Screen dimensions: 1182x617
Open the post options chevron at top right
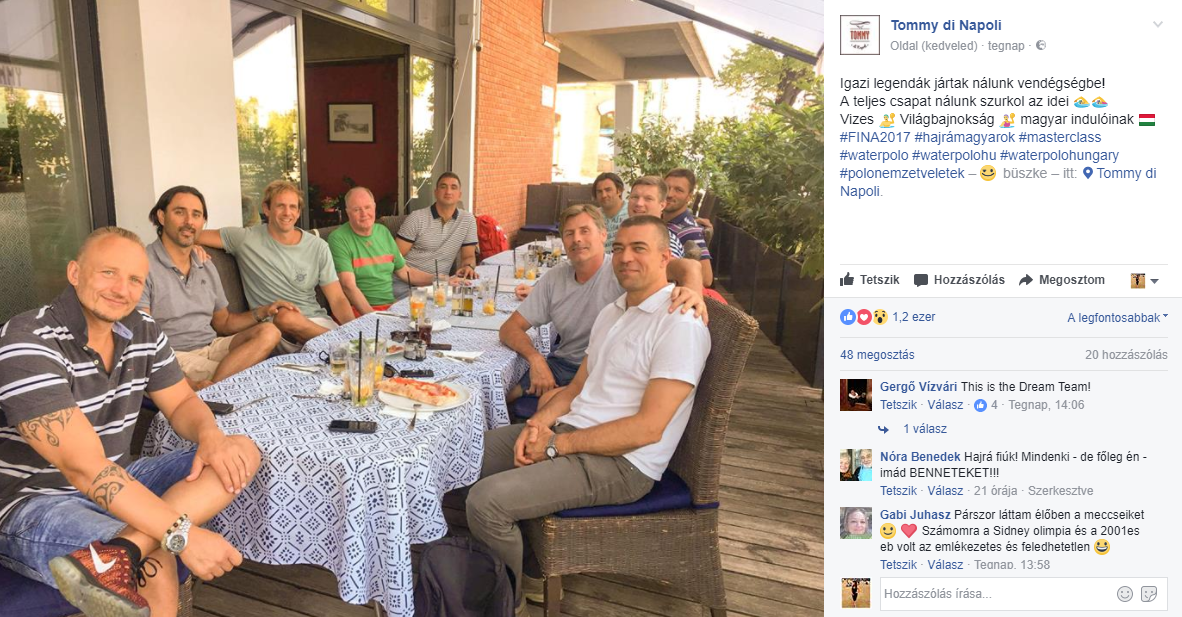pyautogui.click(x=1158, y=24)
